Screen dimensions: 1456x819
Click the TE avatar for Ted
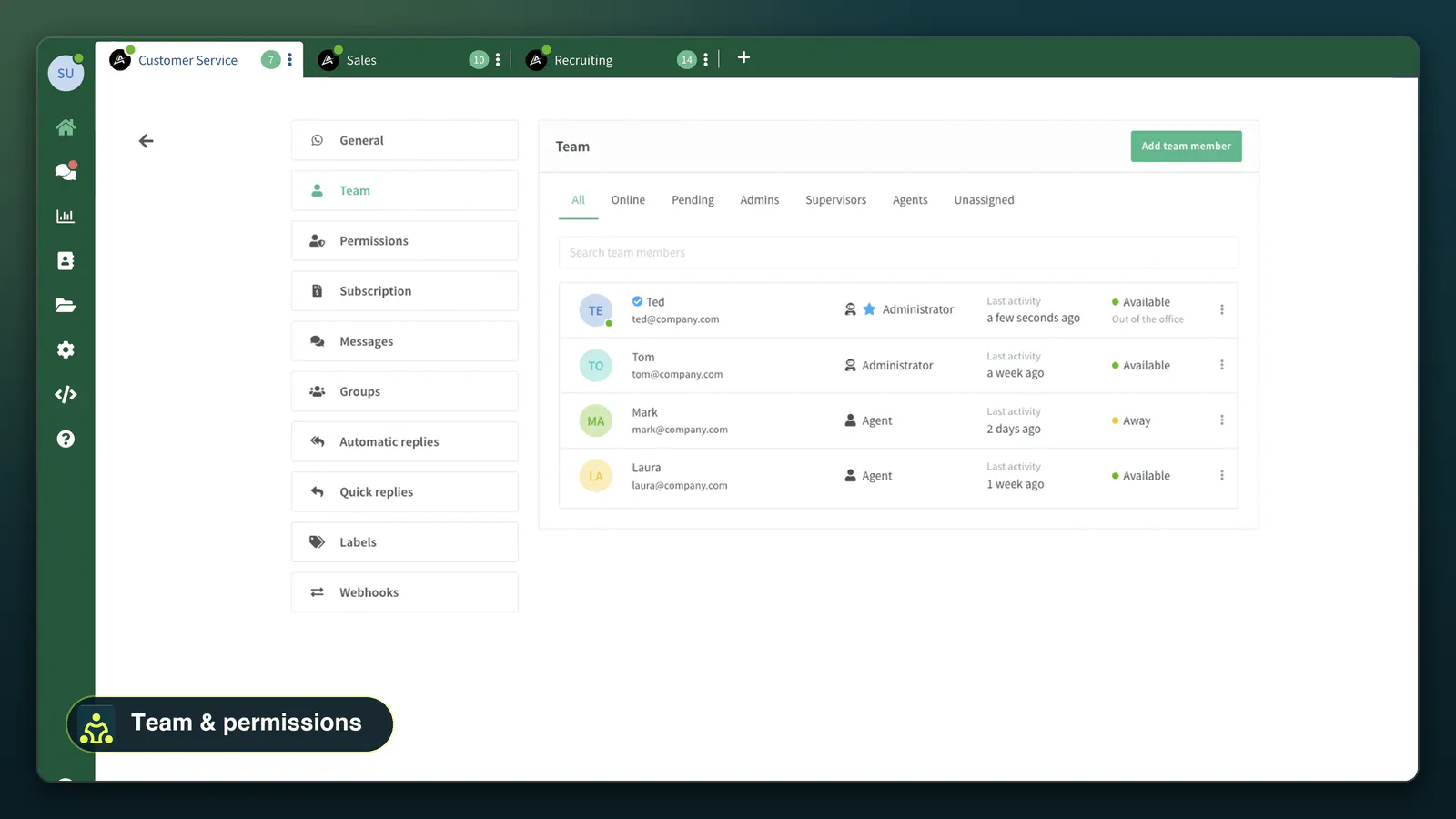click(x=595, y=310)
